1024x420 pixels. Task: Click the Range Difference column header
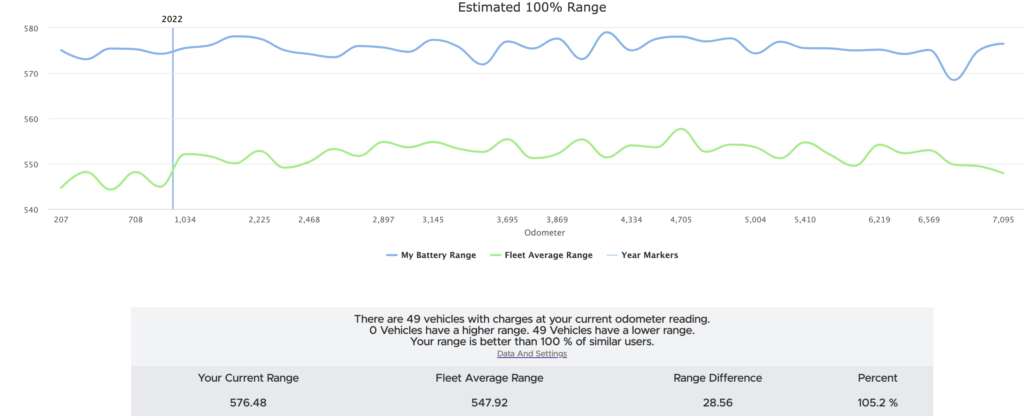click(718, 378)
